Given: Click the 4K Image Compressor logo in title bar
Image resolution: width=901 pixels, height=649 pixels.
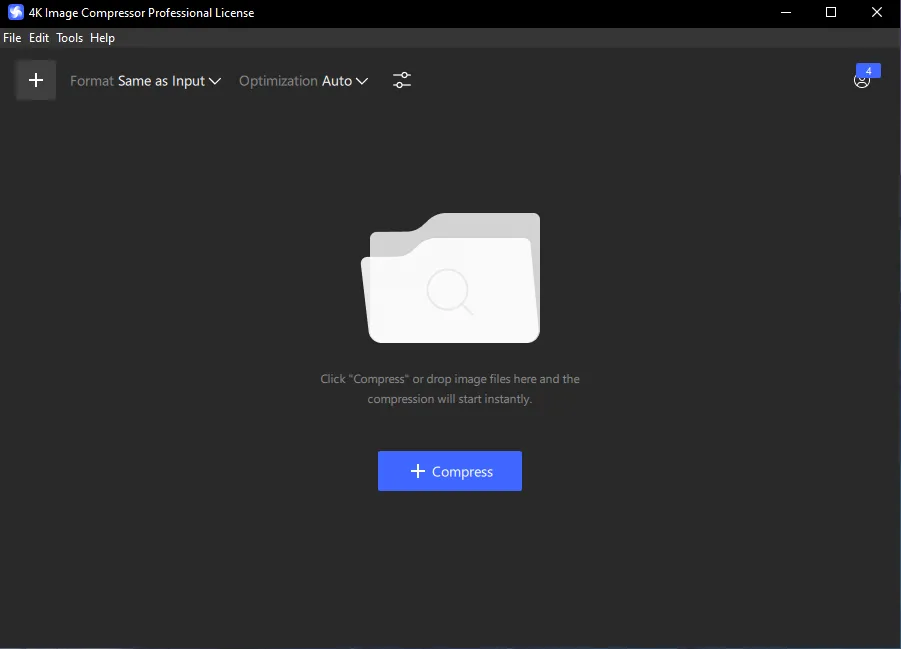Looking at the screenshot, I should 16,12.
